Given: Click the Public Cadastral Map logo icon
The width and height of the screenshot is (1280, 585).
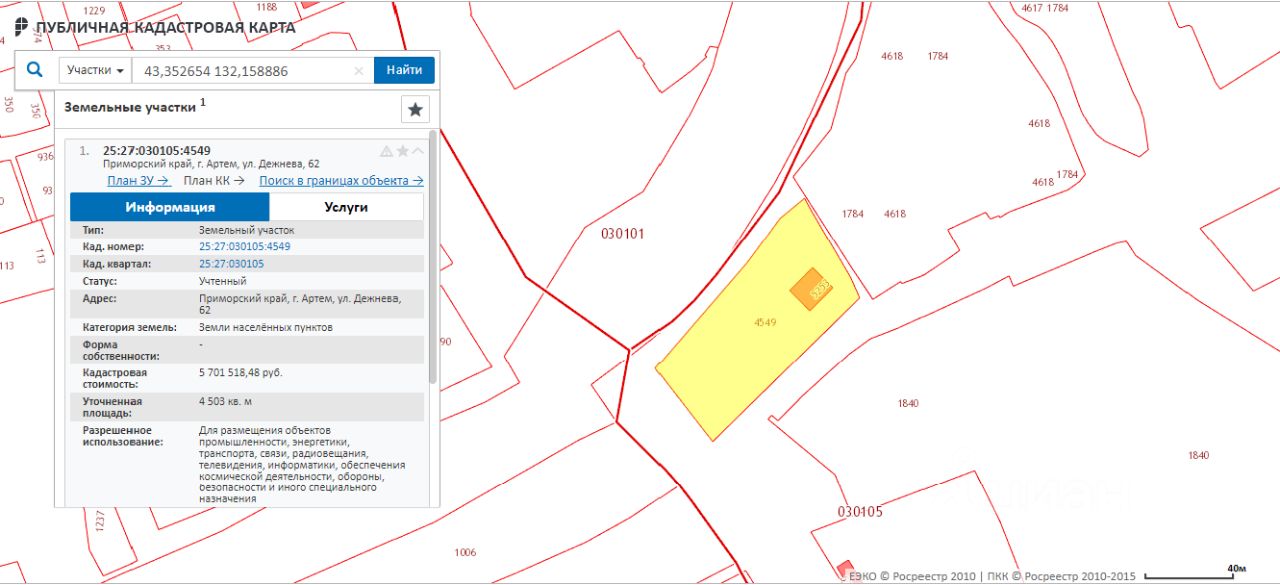Looking at the screenshot, I should point(21,27).
